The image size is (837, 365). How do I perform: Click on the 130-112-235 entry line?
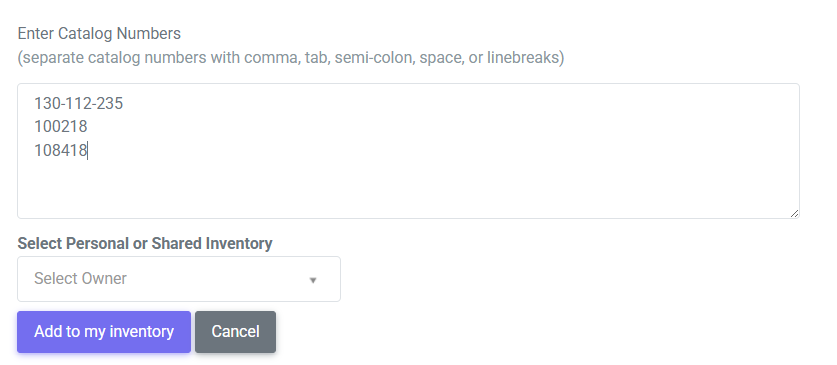coord(78,104)
